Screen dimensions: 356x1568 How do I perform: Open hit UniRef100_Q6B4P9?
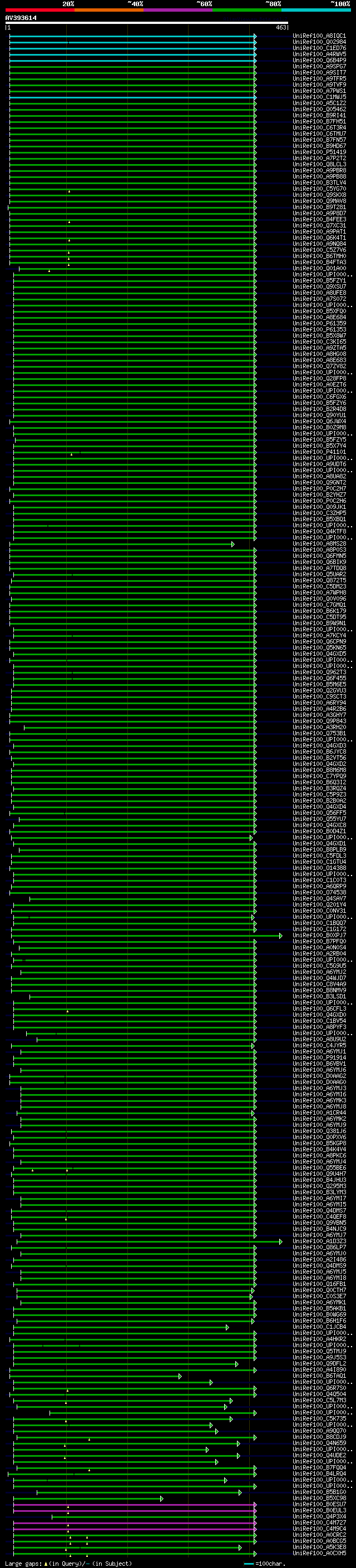319,60
